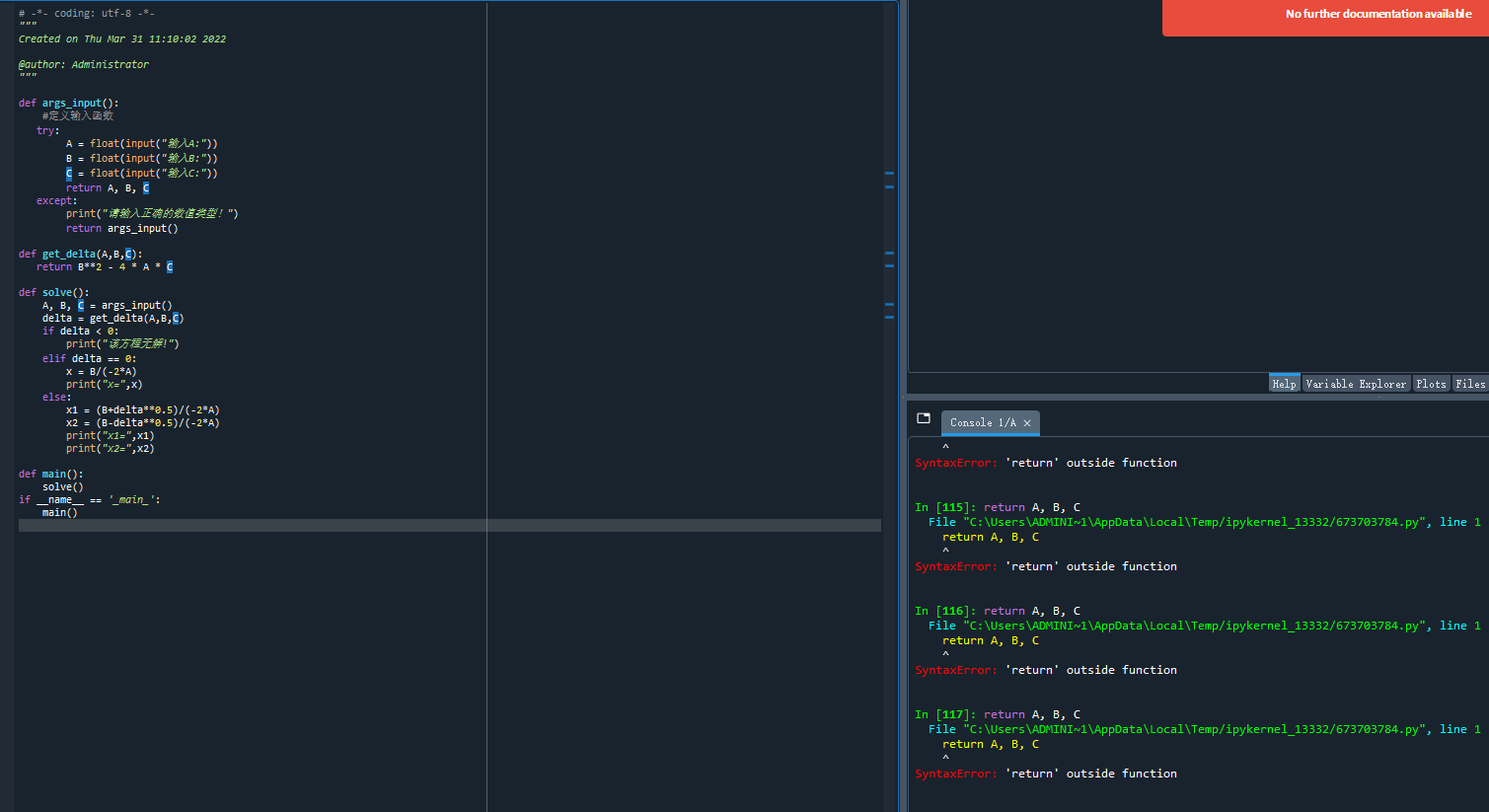
Task: Click the red 'No further documentation available' banner
Action: click(x=1325, y=17)
